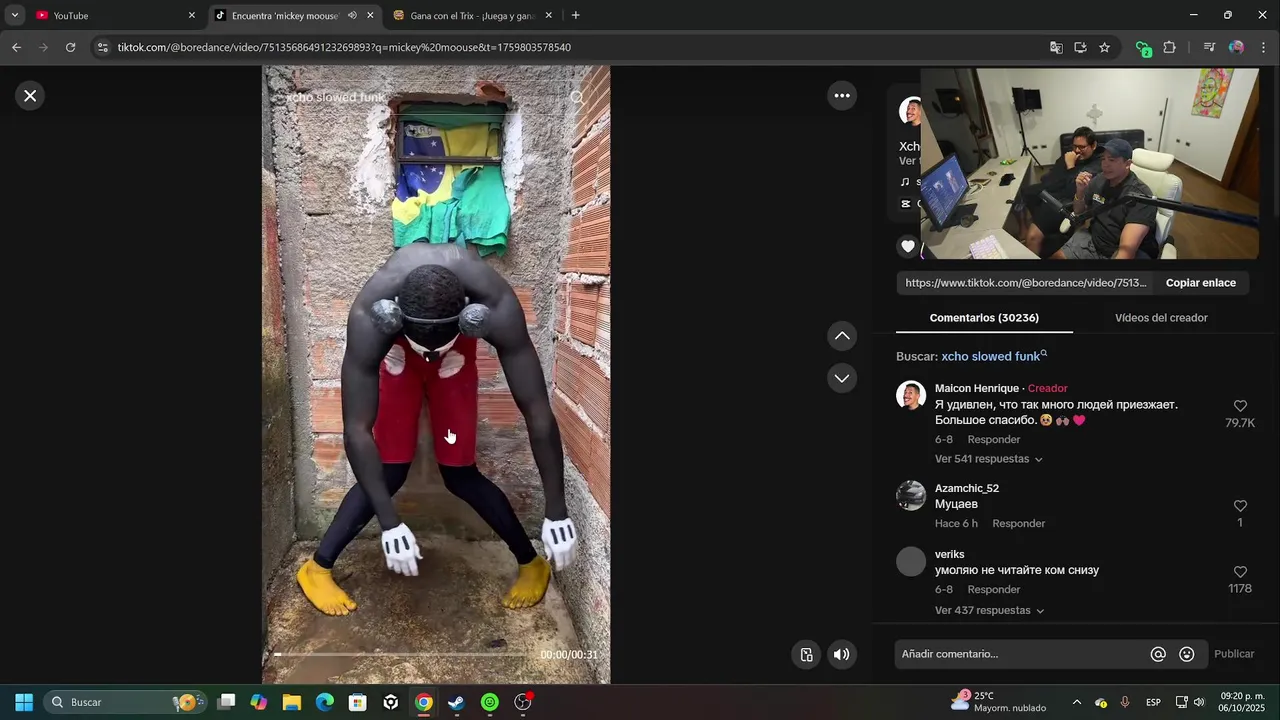Click the install app icon in the address bar

1080,47
